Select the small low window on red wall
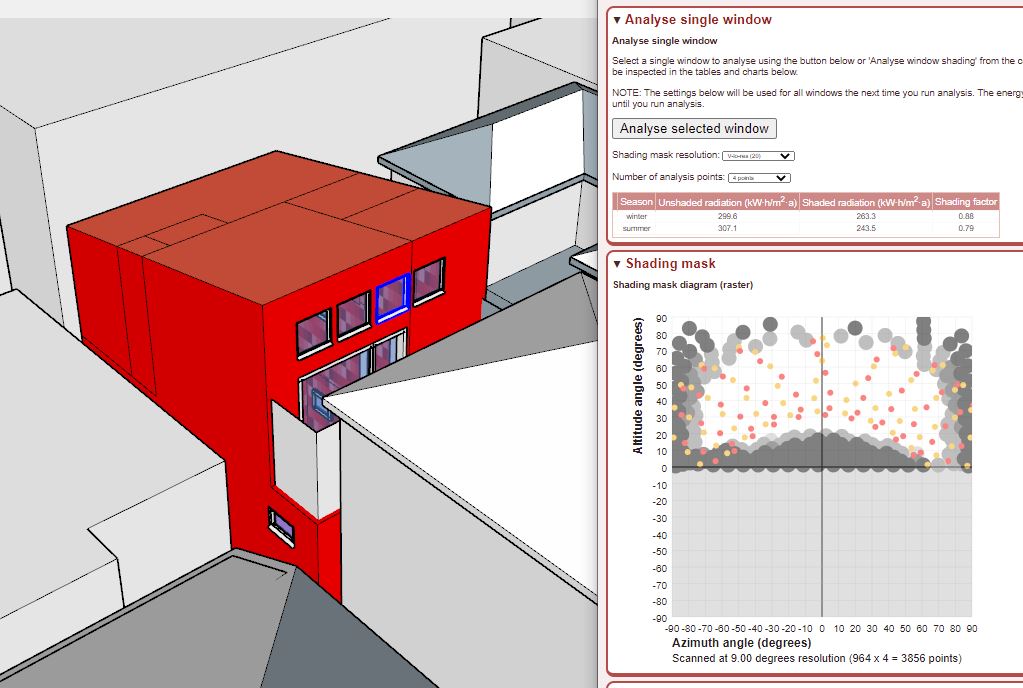 click(x=282, y=525)
